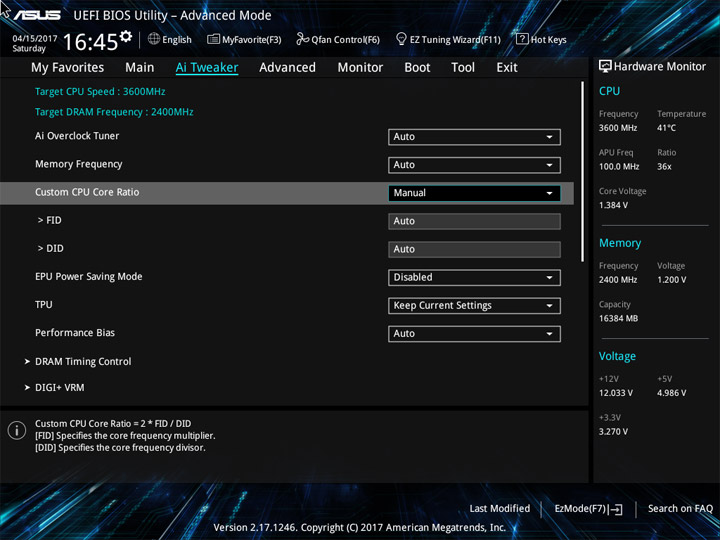
Task: Click the TPU label
Action: pos(44,304)
